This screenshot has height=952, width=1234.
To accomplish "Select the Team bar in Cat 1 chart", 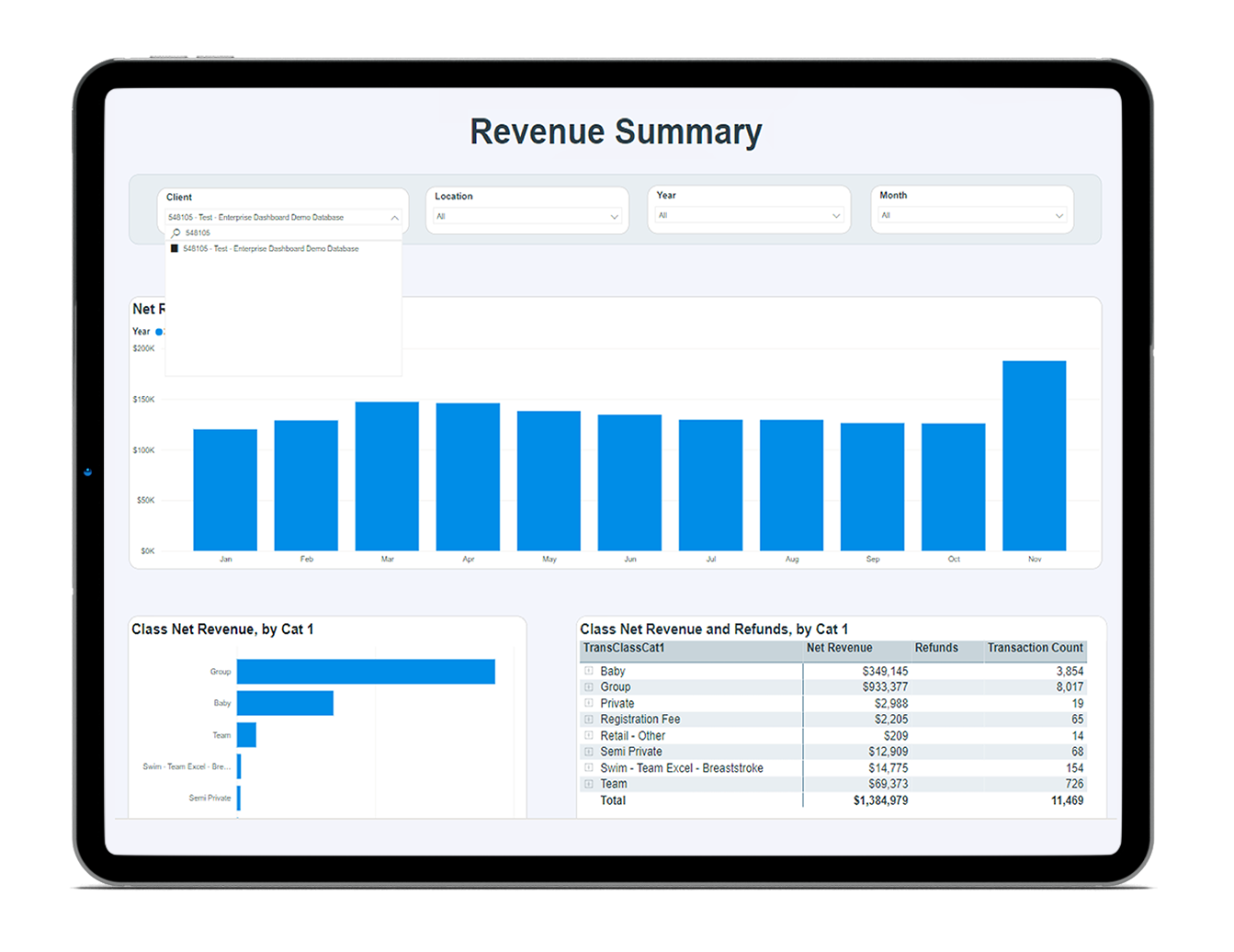I will click(246, 735).
